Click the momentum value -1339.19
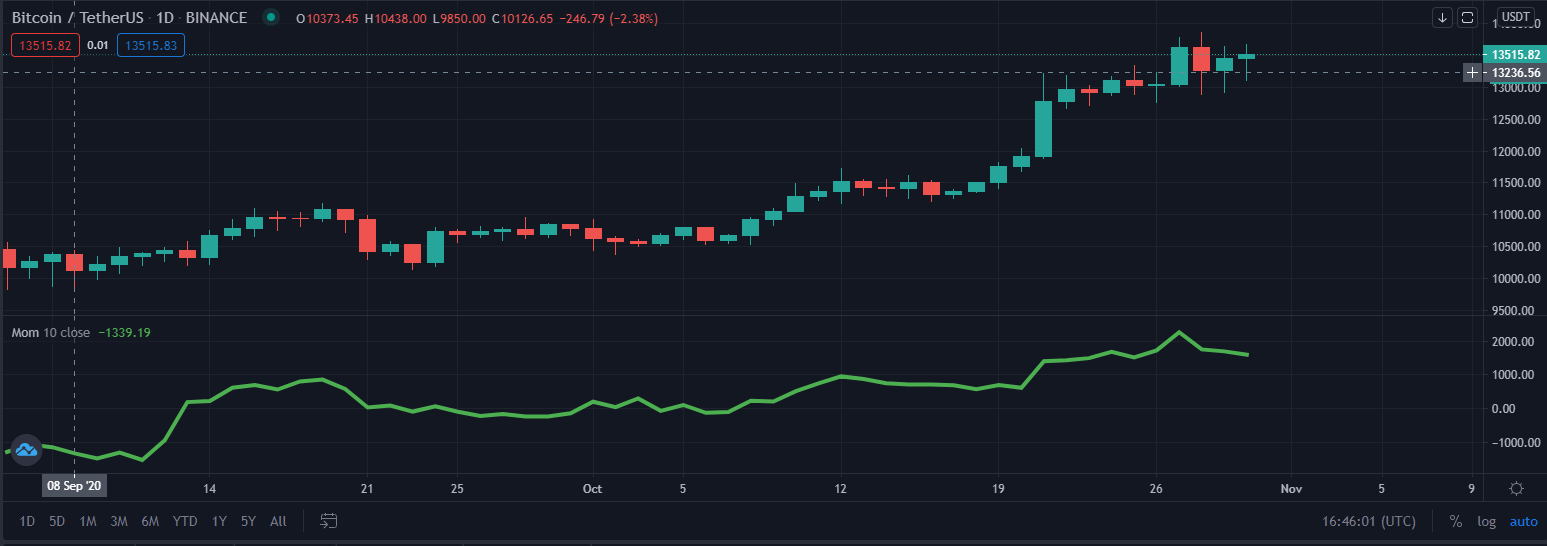Screen dimensions: 1547x546 pyautogui.click(x=125, y=332)
